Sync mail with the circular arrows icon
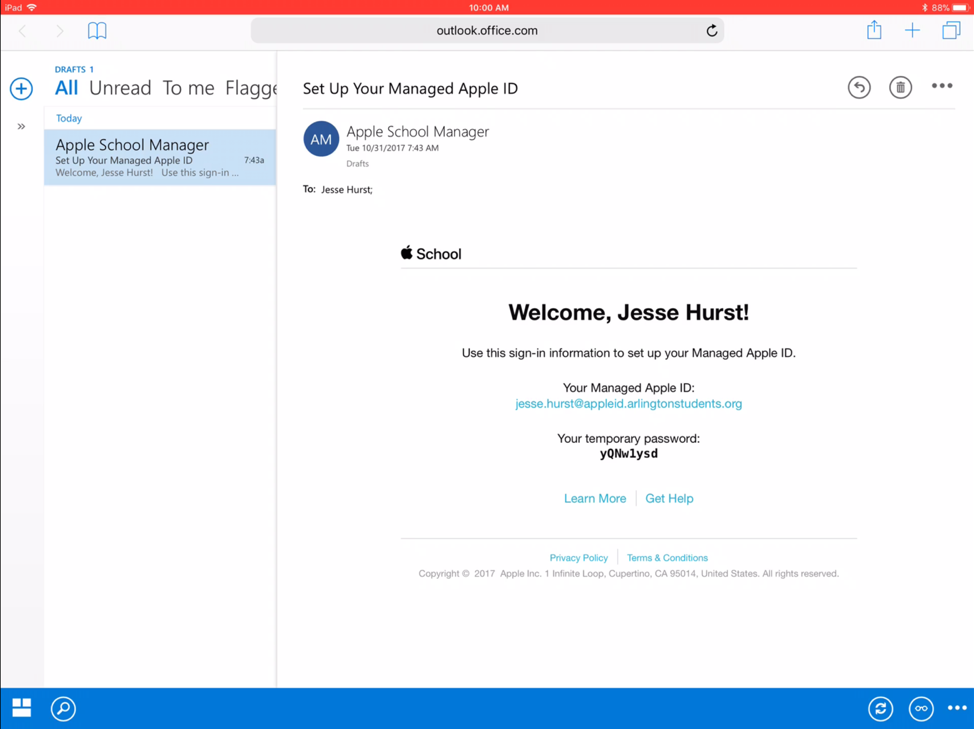 click(x=881, y=709)
